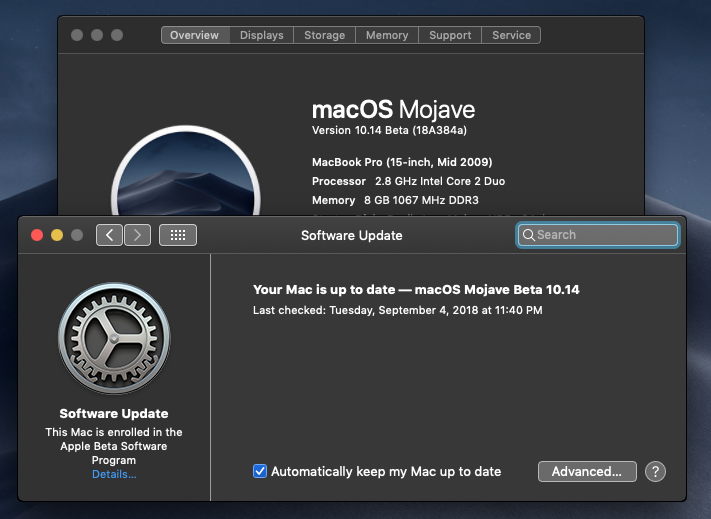Viewport: 711px width, 519px height.
Task: Click the magnifying glass in Search field
Action: (x=528, y=235)
